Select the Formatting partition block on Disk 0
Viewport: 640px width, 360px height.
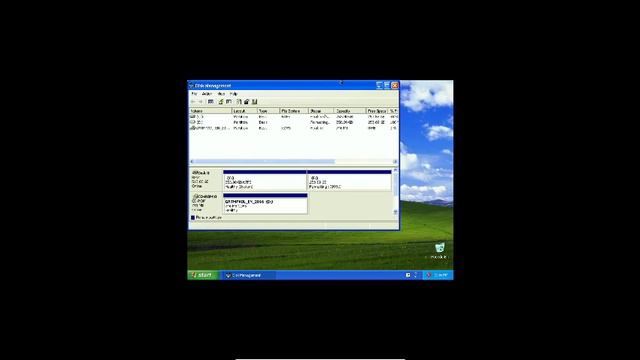pos(349,180)
